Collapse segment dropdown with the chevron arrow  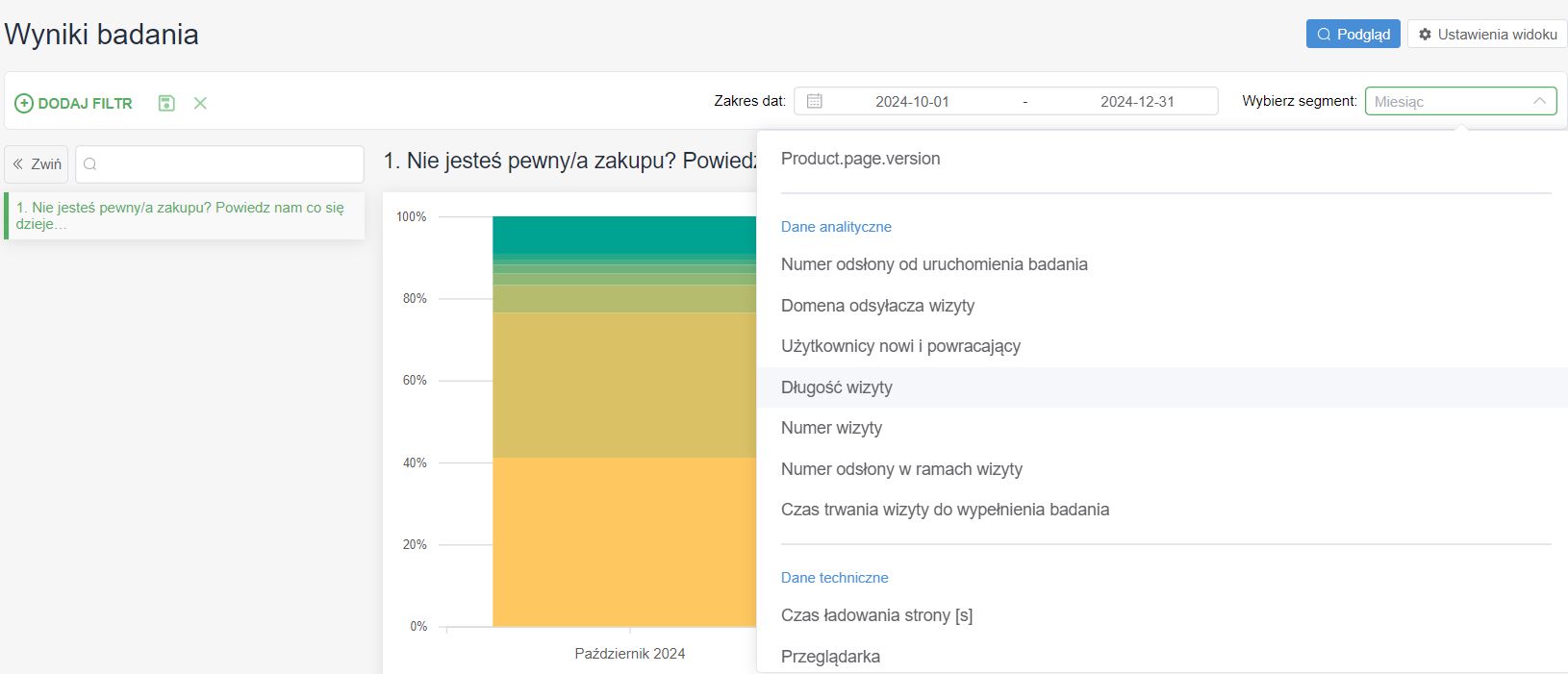(1539, 101)
